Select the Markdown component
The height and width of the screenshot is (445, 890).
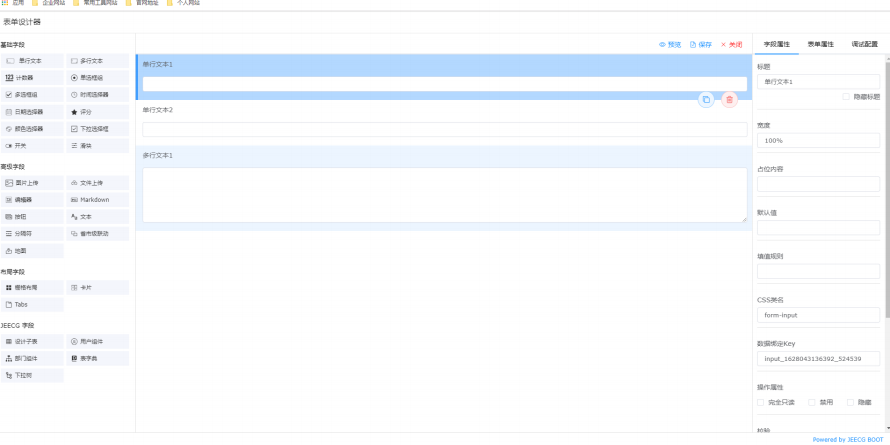click(97, 200)
